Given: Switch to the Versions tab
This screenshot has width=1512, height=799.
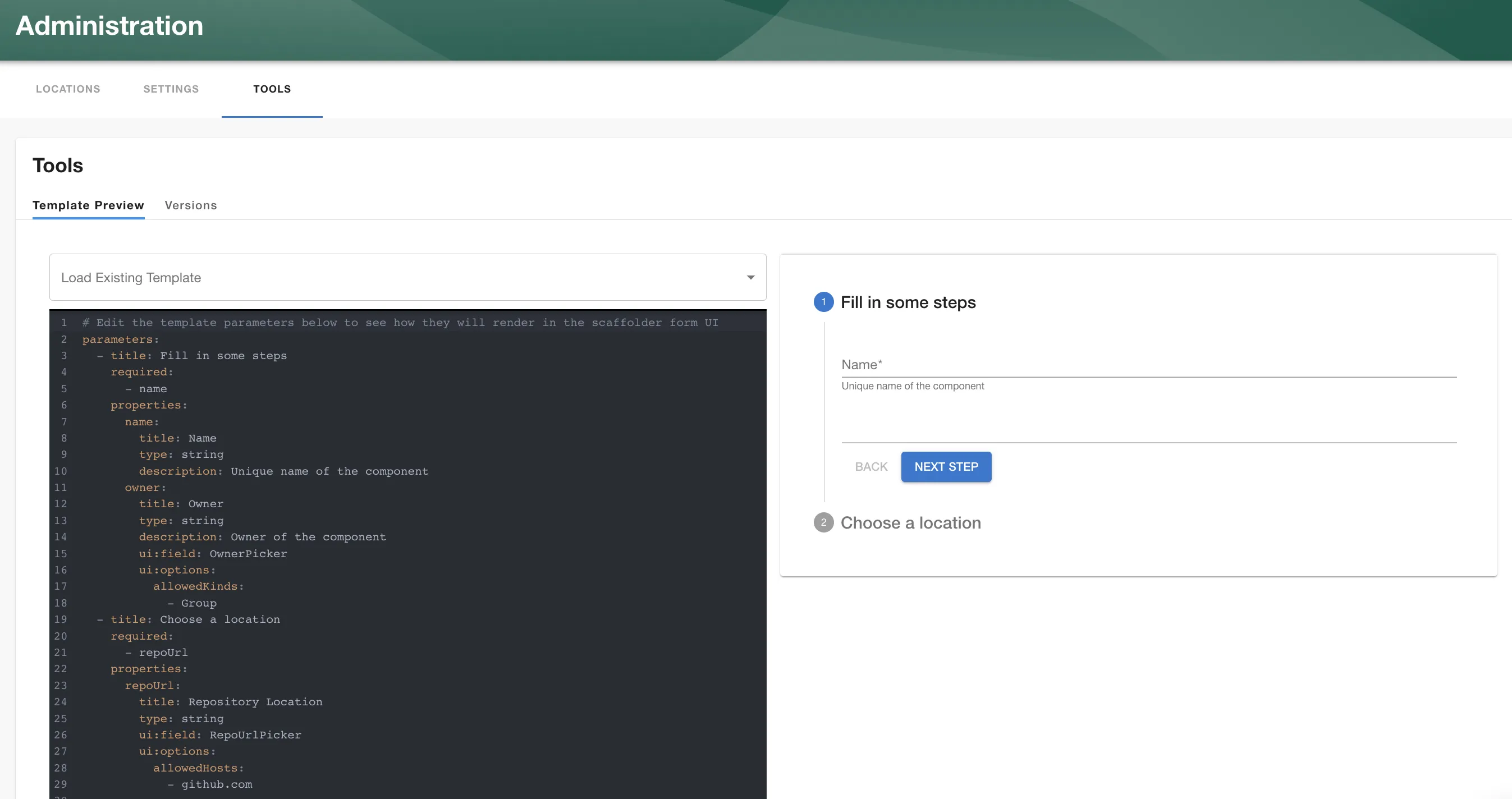Looking at the screenshot, I should (x=191, y=205).
